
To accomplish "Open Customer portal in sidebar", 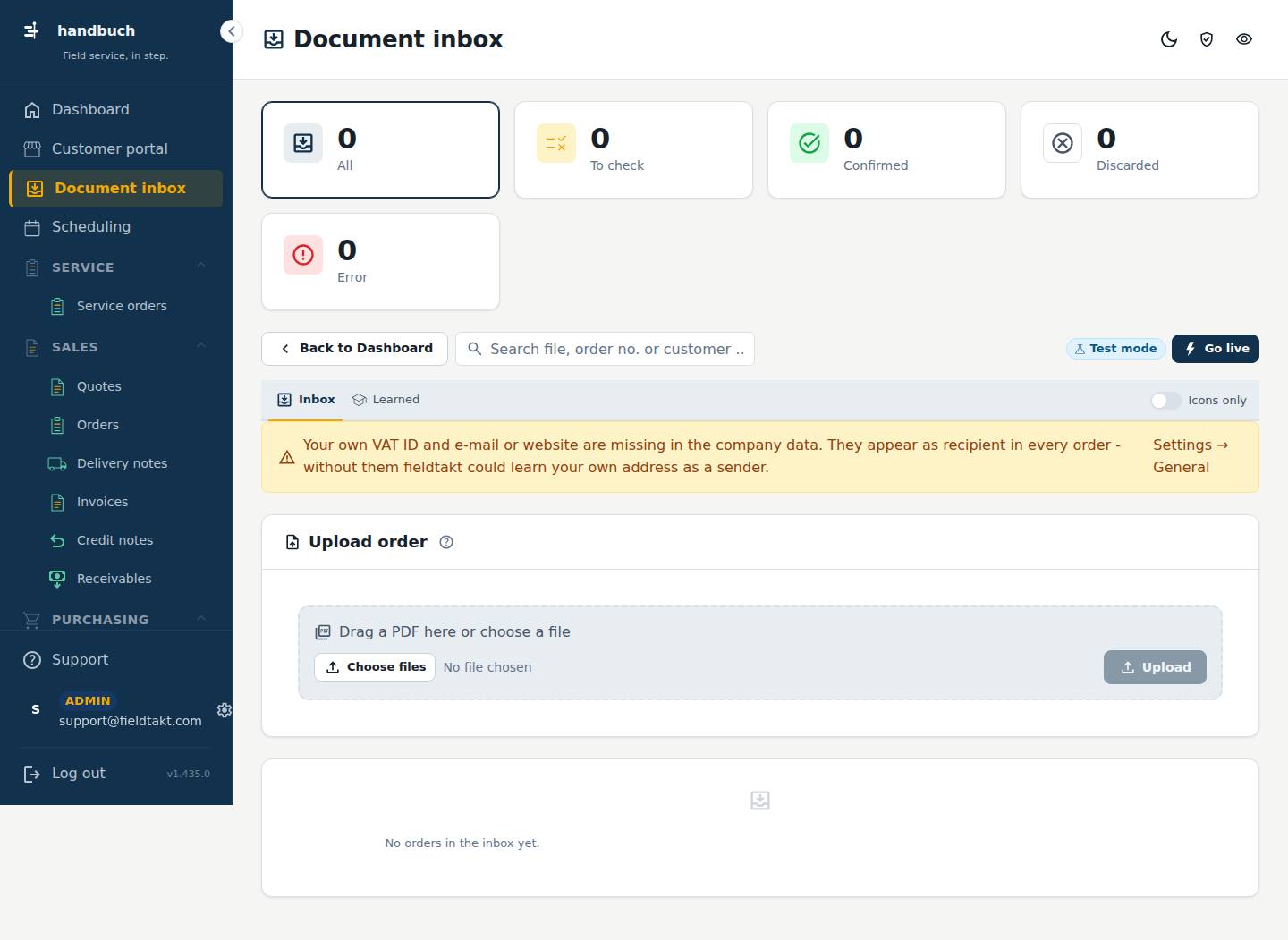I will point(116,149).
